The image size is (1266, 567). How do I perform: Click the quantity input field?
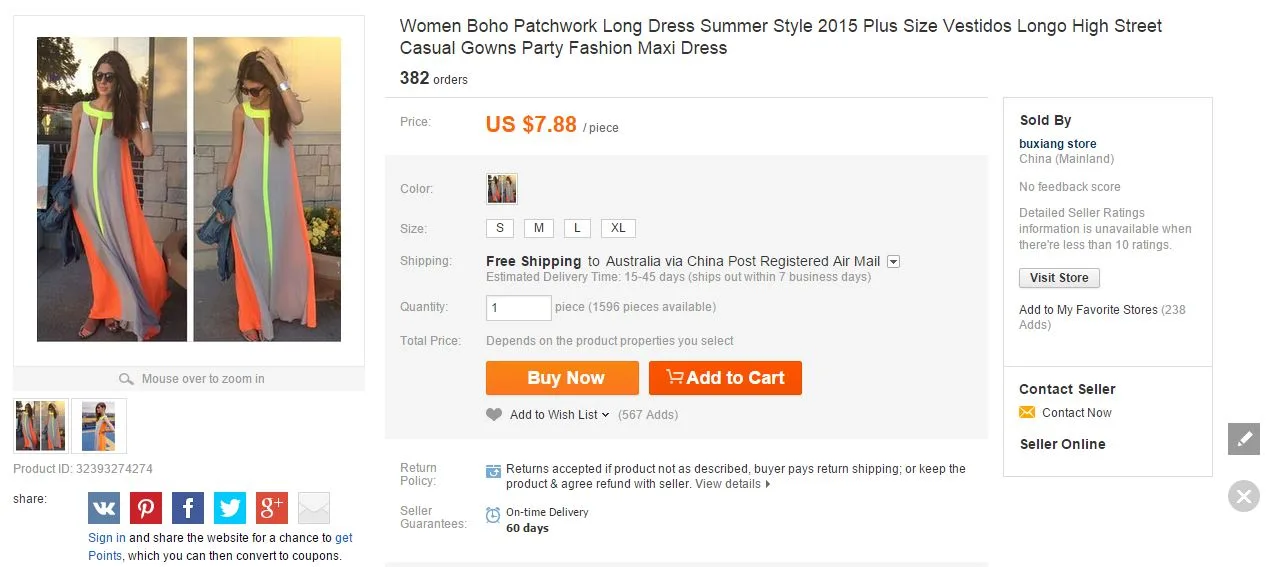point(518,308)
